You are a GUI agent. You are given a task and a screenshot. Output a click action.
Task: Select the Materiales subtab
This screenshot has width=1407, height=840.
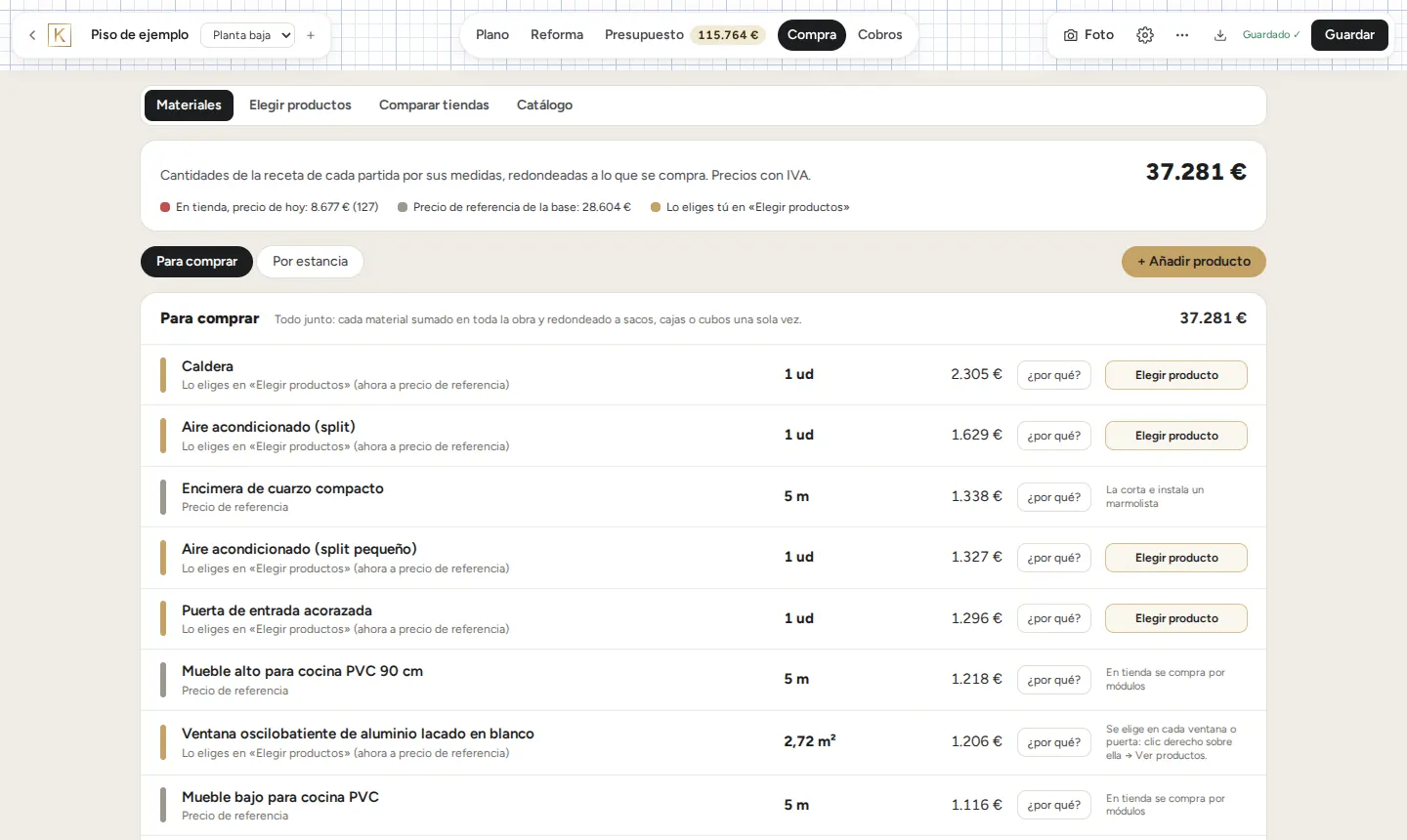click(189, 105)
